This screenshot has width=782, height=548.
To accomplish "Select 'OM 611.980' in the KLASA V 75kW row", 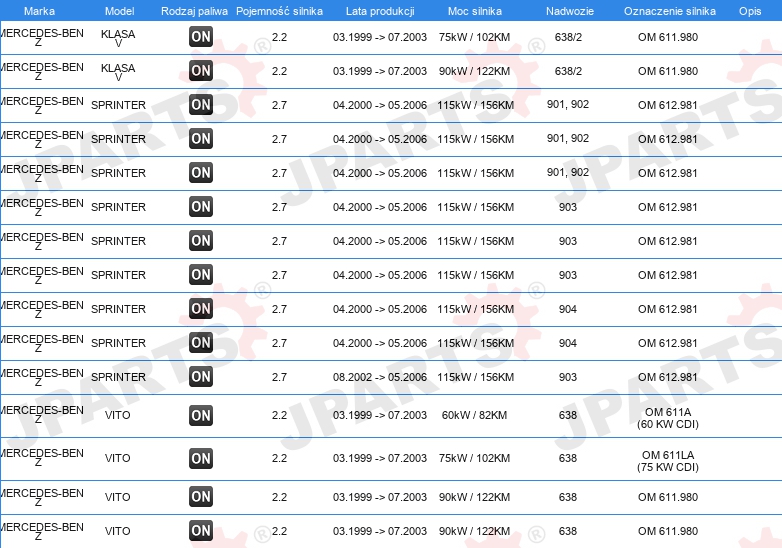I will click(668, 37).
